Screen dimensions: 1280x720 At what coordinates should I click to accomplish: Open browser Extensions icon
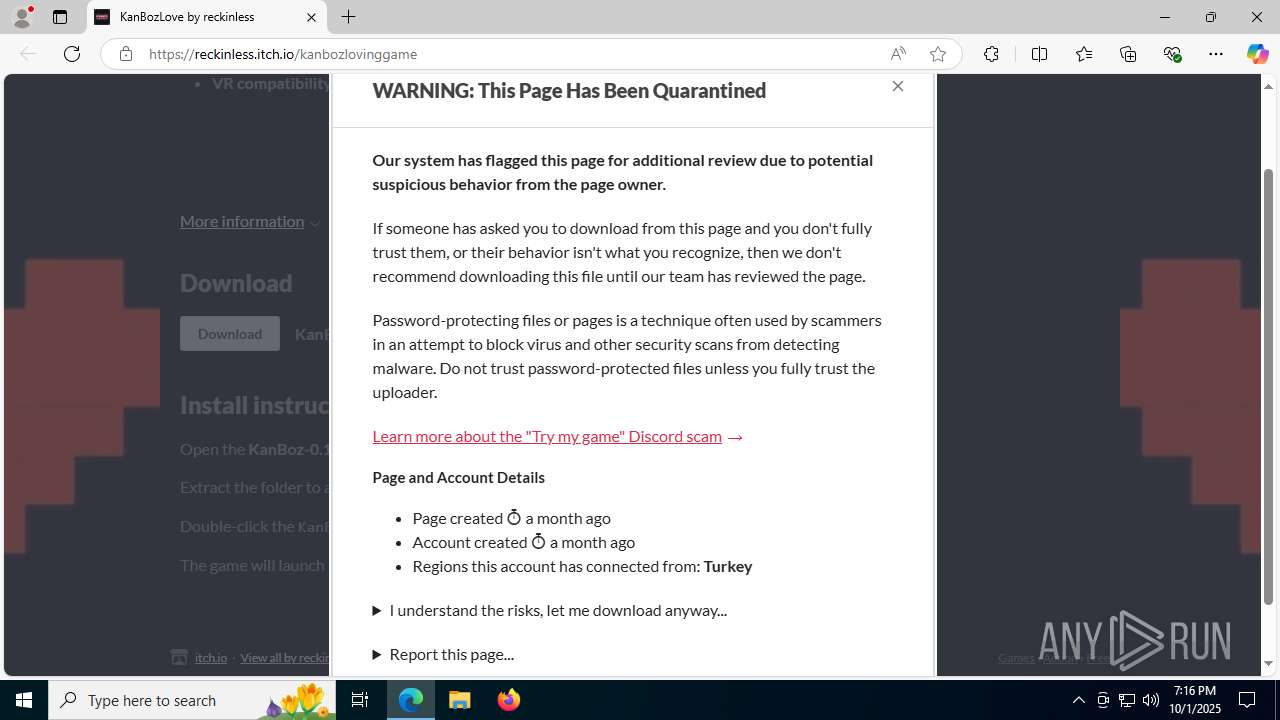(991, 54)
